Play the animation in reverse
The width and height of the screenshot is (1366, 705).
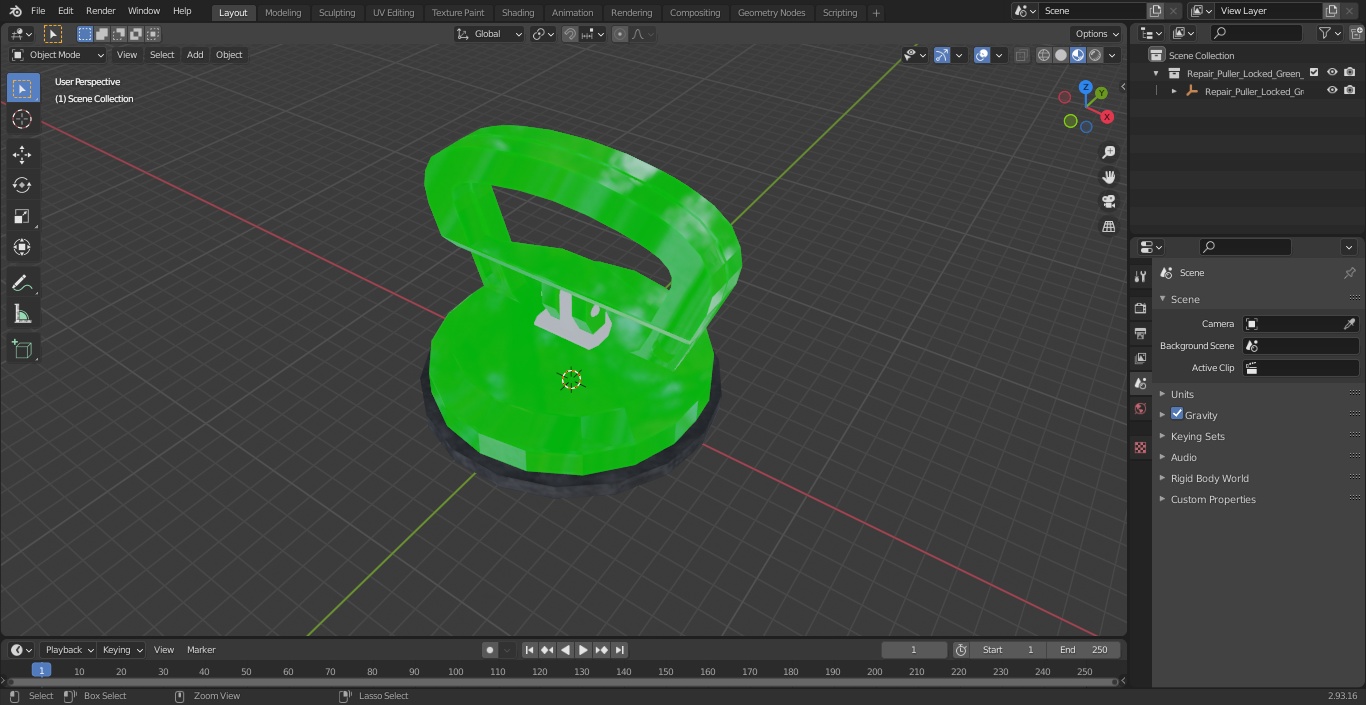pyautogui.click(x=565, y=650)
